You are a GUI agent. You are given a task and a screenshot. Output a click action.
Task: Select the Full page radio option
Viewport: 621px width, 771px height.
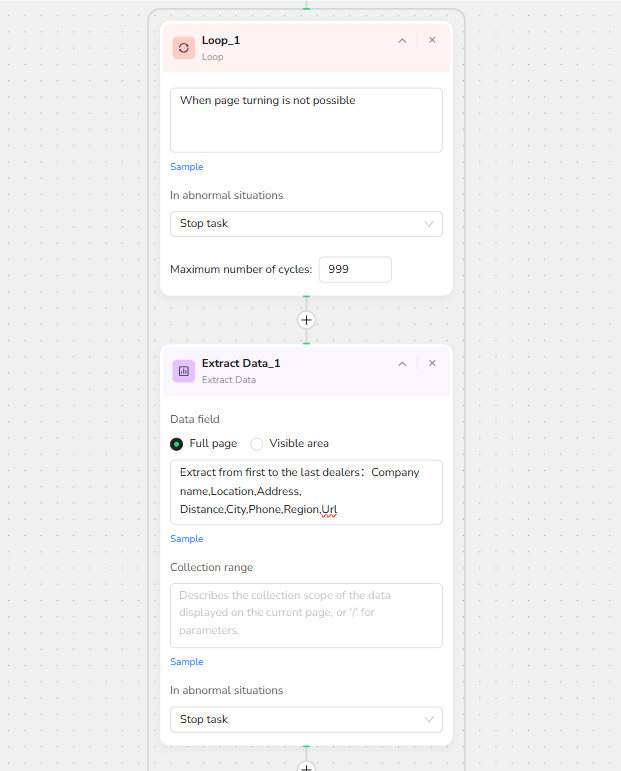coord(177,444)
